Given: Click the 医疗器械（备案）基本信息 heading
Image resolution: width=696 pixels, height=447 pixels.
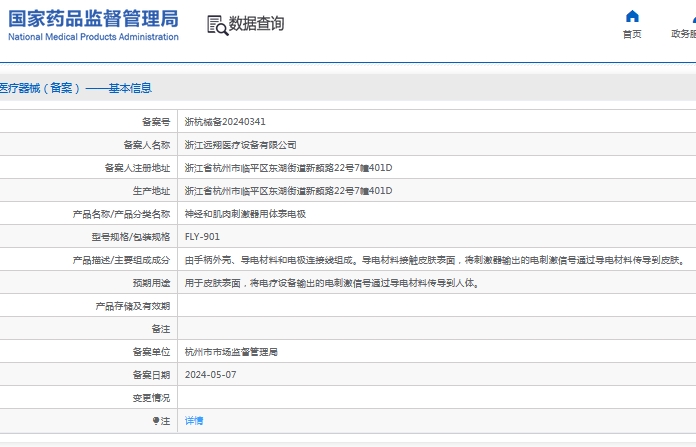Looking at the screenshot, I should pyautogui.click(x=76, y=88).
